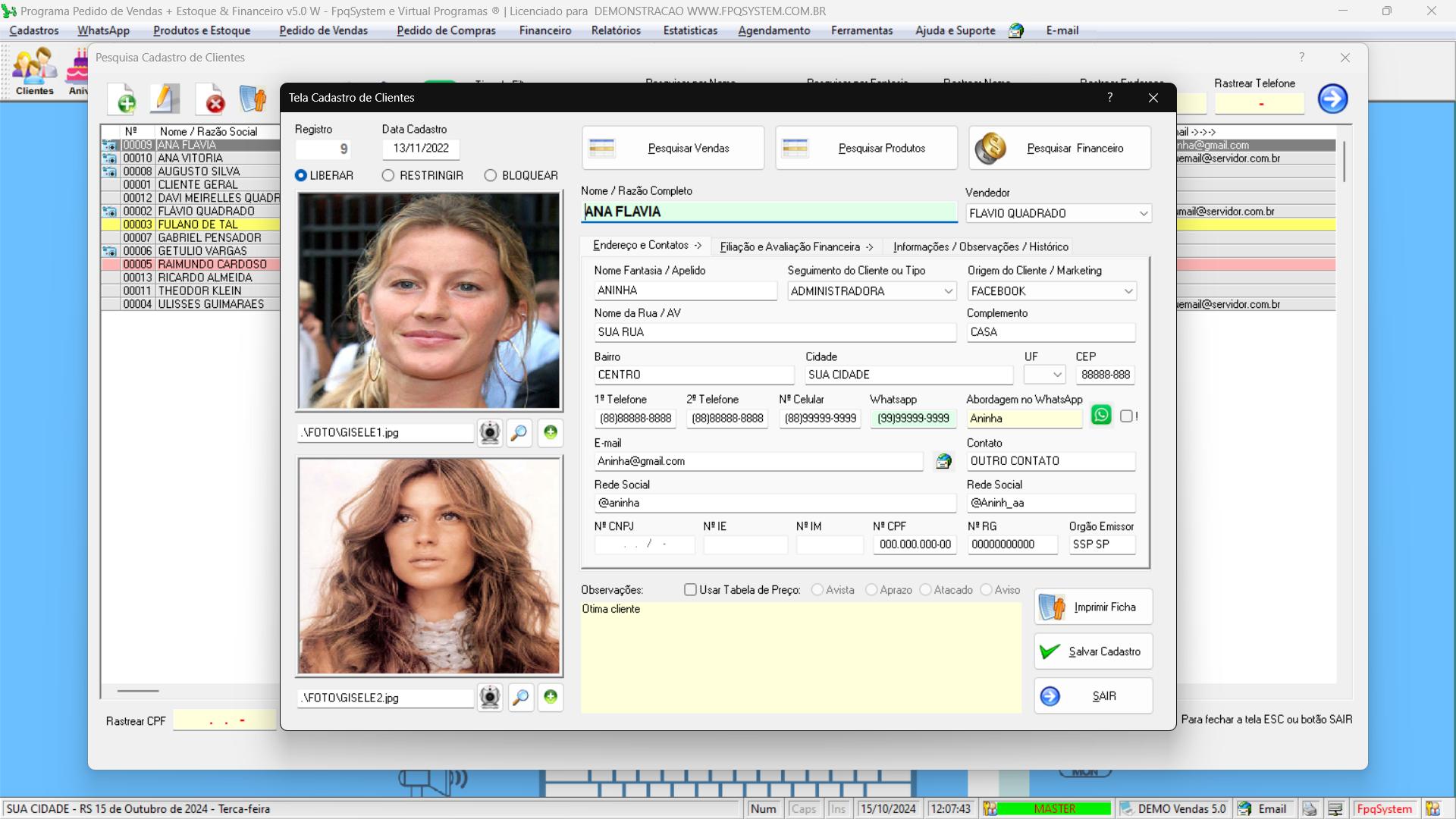Expand Origem do Cliente / Marketing dropdown
1456x819 pixels.
(x=1128, y=291)
